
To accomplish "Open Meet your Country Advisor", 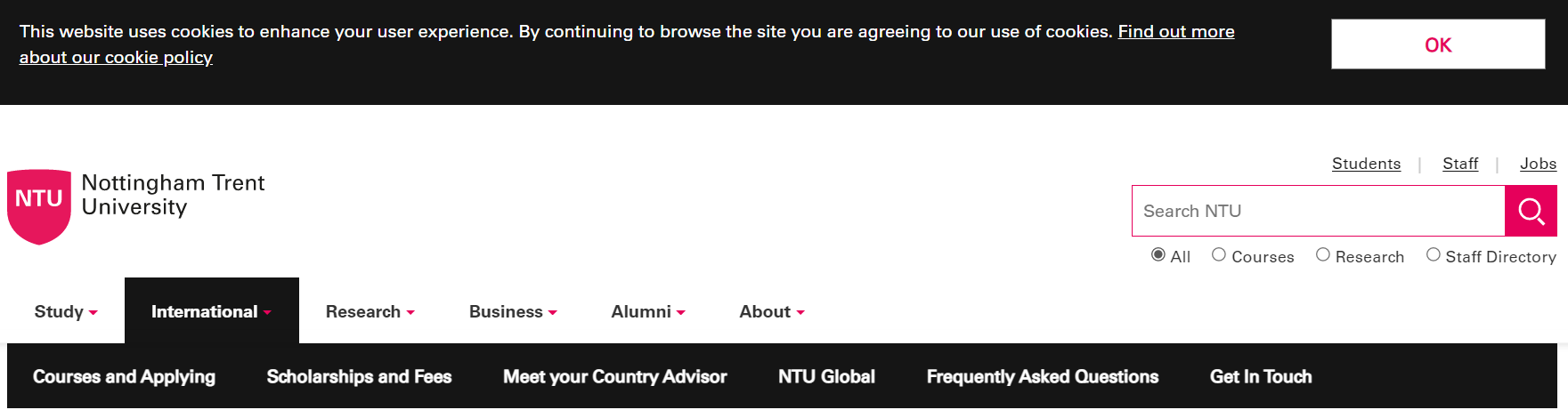I will point(614,377).
